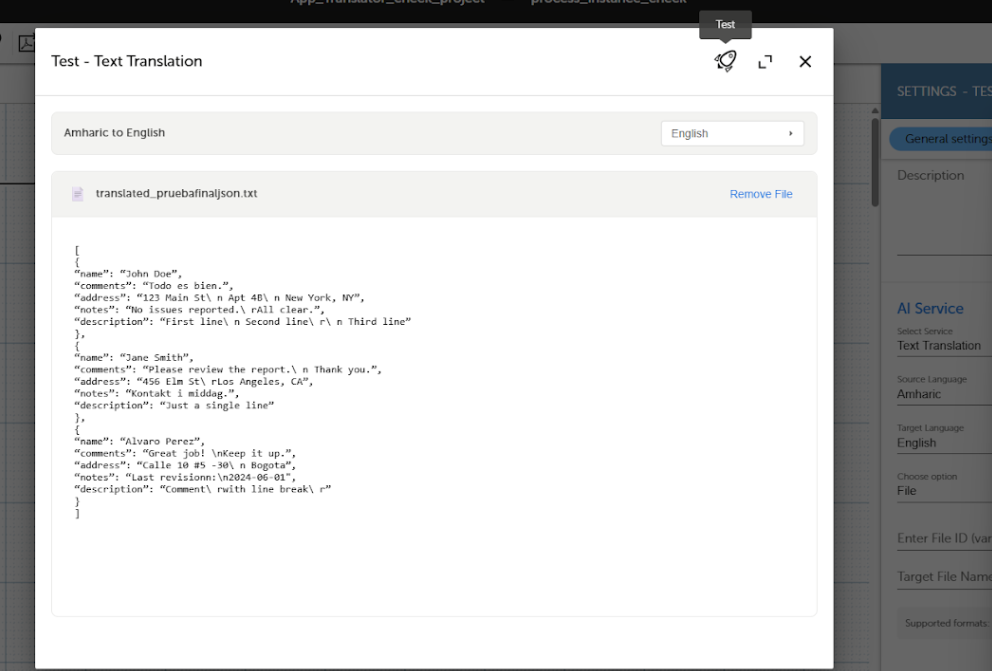Open General settings tab in Settings panel

941,139
